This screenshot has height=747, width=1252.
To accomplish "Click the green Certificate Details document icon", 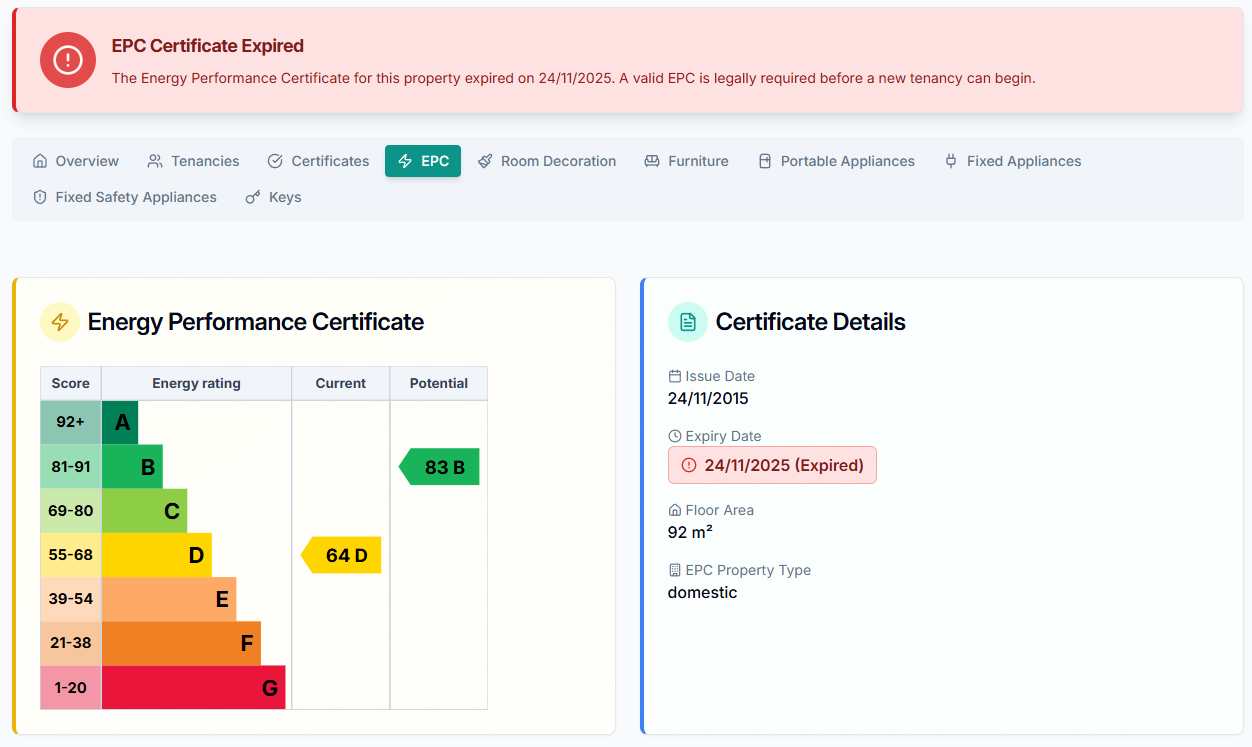I will [687, 321].
